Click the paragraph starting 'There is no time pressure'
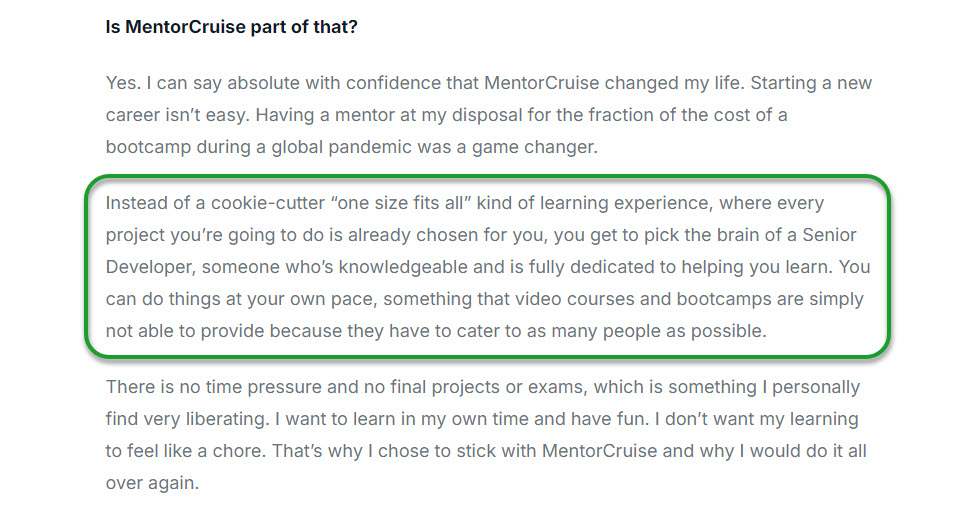This screenshot has height=522, width=962. (x=486, y=435)
